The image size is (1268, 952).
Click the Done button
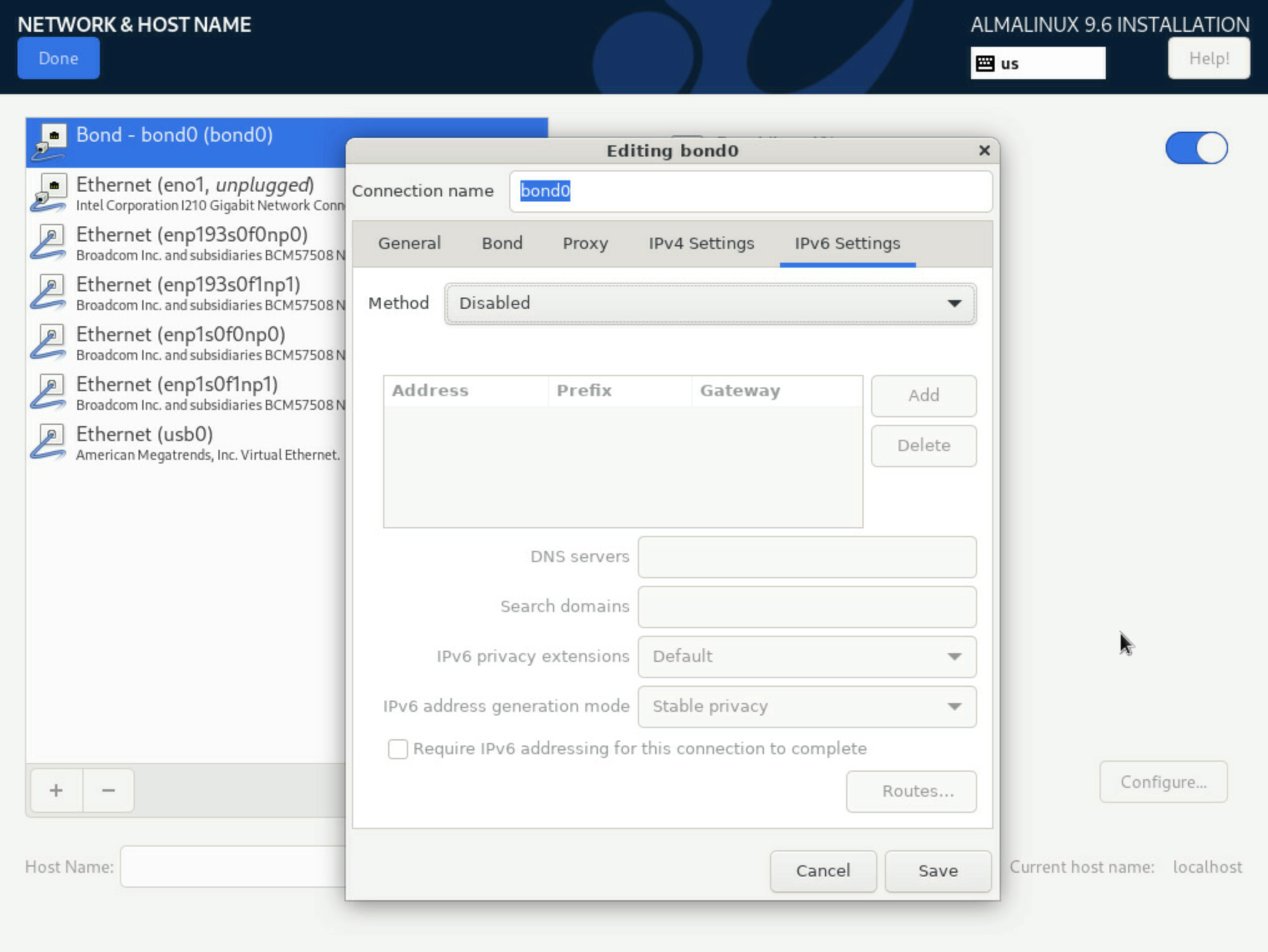(59, 58)
